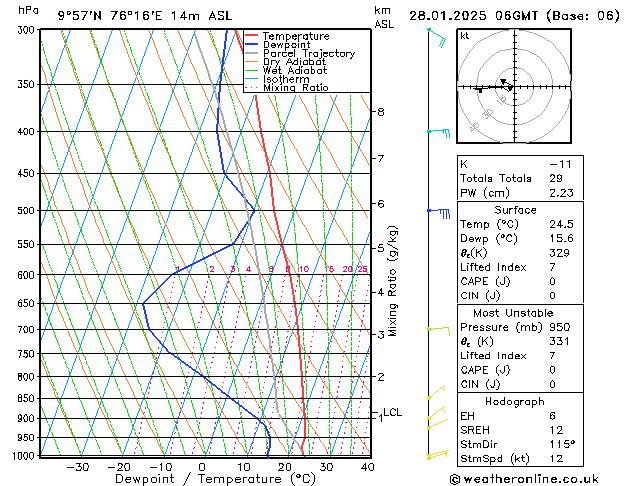Click the 5 km altitude label
The height and width of the screenshot is (486, 629).
381,248
